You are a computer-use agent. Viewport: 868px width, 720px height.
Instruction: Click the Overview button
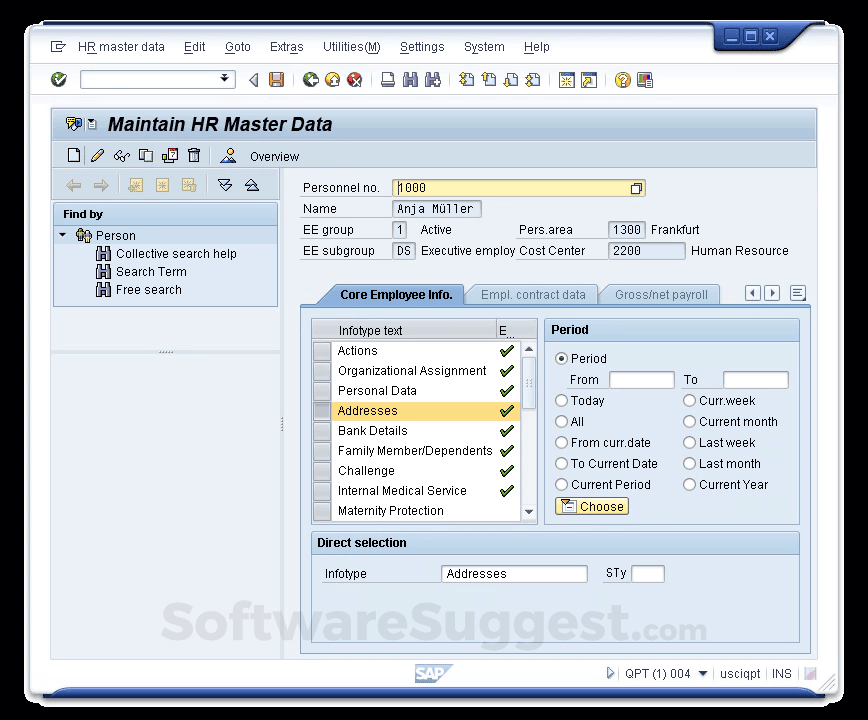click(273, 156)
